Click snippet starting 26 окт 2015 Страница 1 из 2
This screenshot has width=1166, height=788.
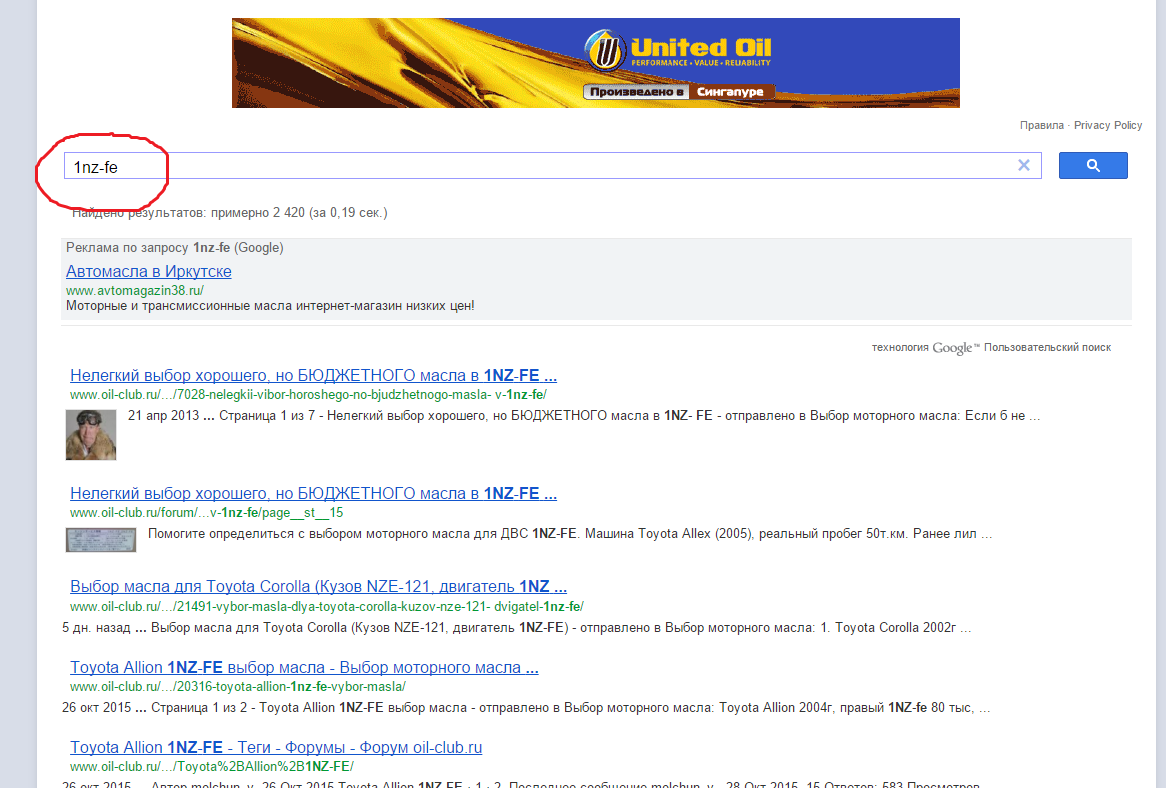[526, 708]
